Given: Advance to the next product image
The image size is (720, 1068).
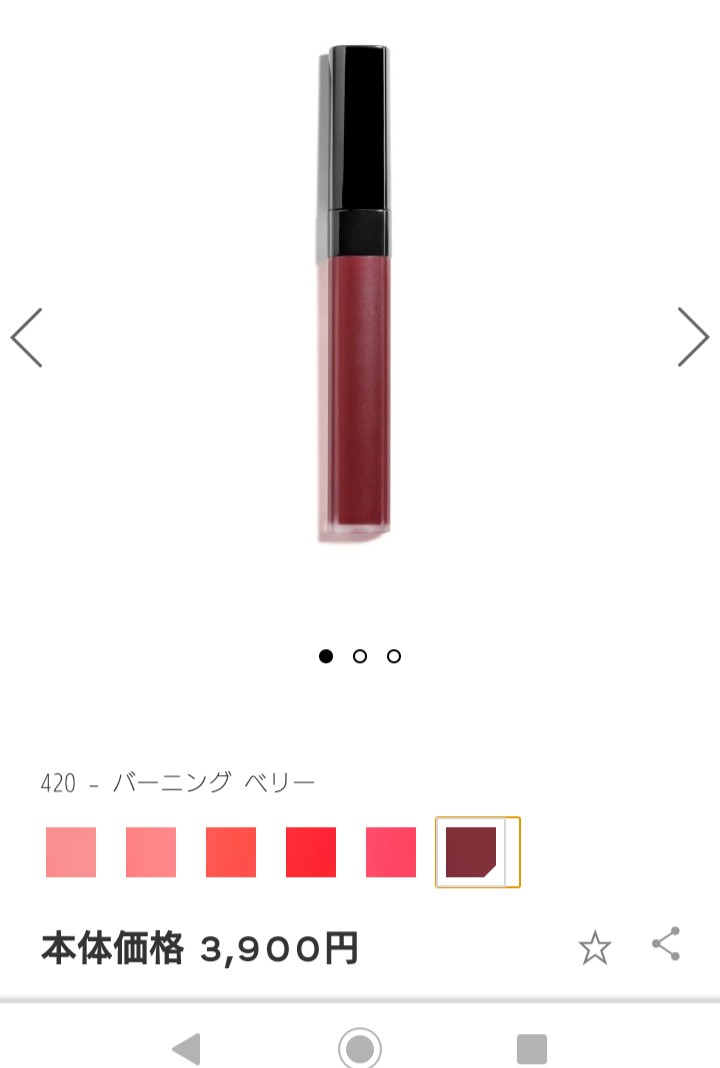Looking at the screenshot, I should click(693, 336).
